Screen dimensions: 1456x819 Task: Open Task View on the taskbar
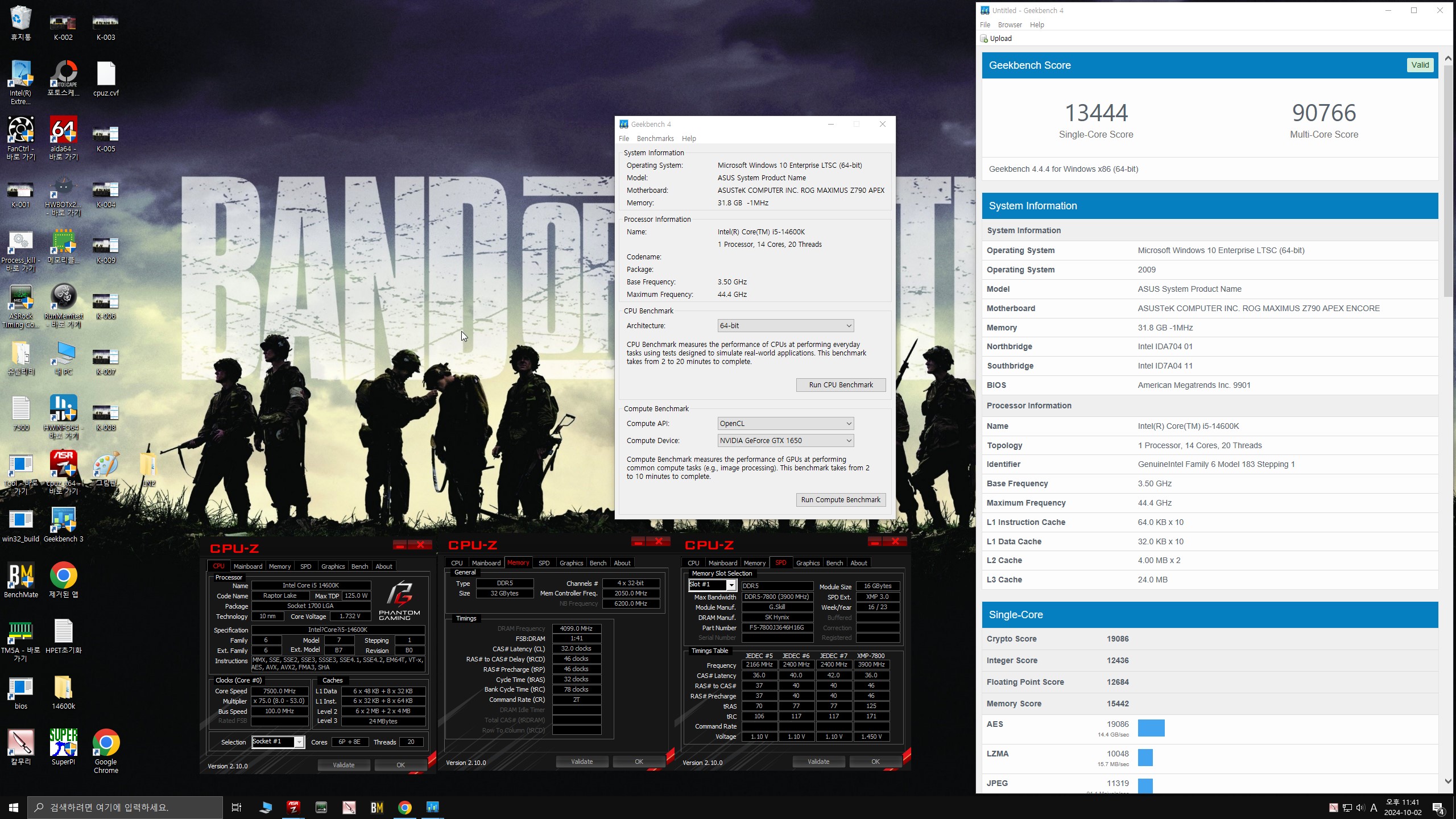(x=237, y=807)
